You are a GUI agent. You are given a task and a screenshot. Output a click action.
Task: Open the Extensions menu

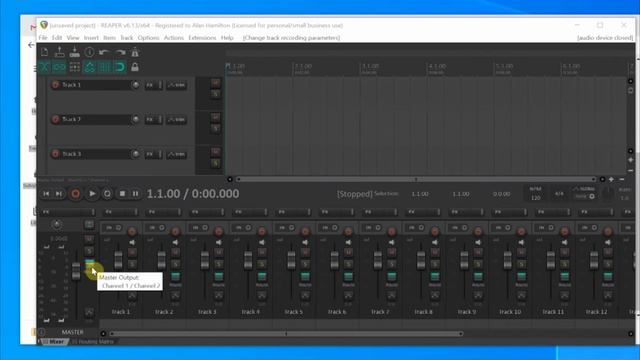(202, 38)
